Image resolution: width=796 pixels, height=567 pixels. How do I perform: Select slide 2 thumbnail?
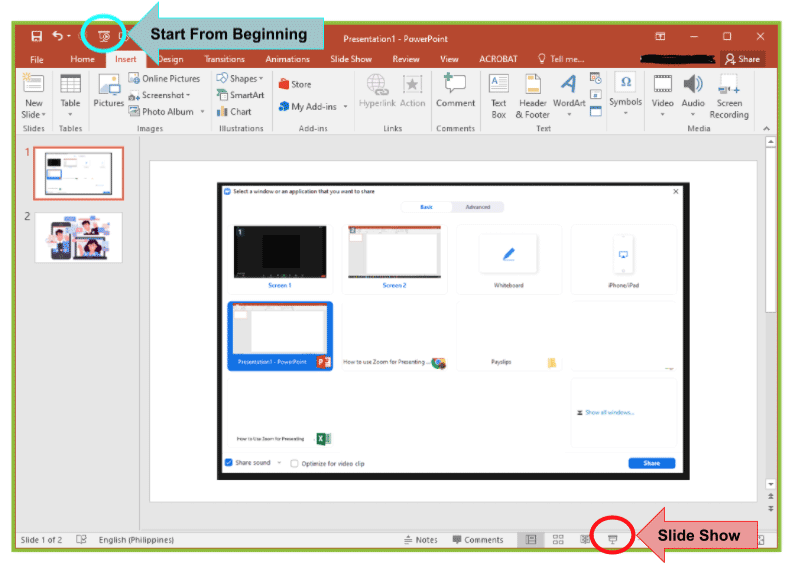point(79,238)
